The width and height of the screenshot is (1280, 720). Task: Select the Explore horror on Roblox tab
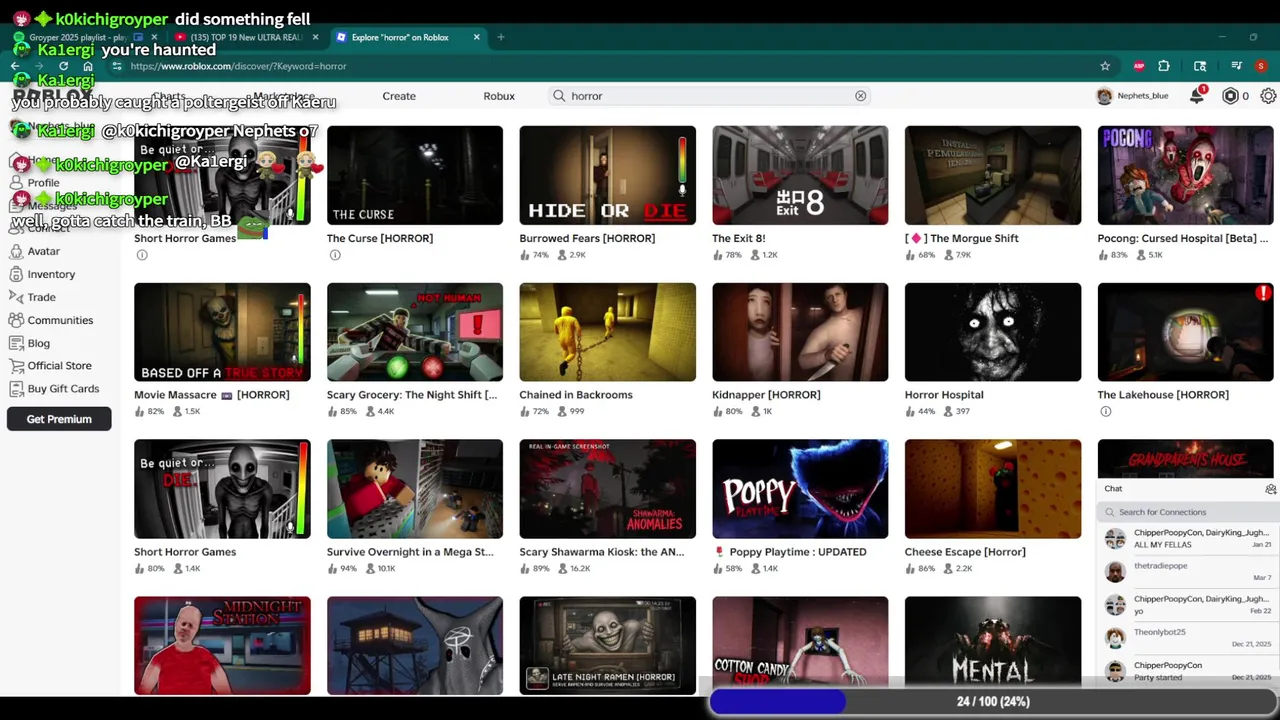408,37
